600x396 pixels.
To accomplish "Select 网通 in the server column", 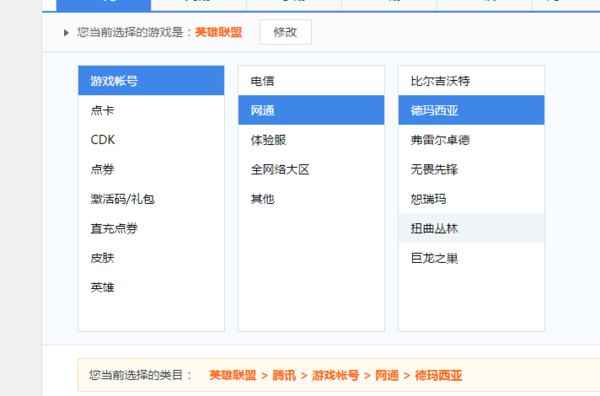I will coord(311,110).
